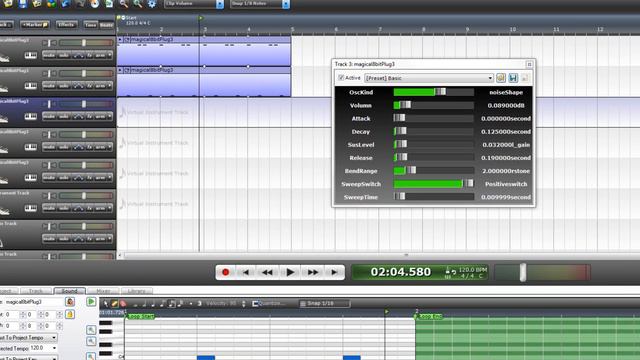
Task: Click the instrument icon beside magical8bitPlug3 name field
Action: [x=70, y=302]
